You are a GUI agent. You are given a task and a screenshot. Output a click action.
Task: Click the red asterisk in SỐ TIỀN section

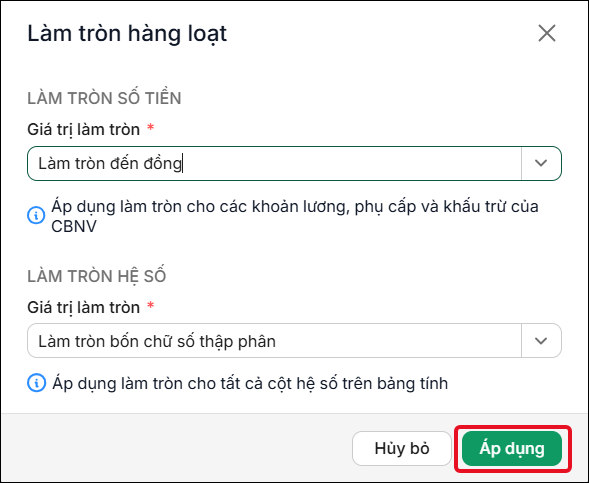pos(151,127)
